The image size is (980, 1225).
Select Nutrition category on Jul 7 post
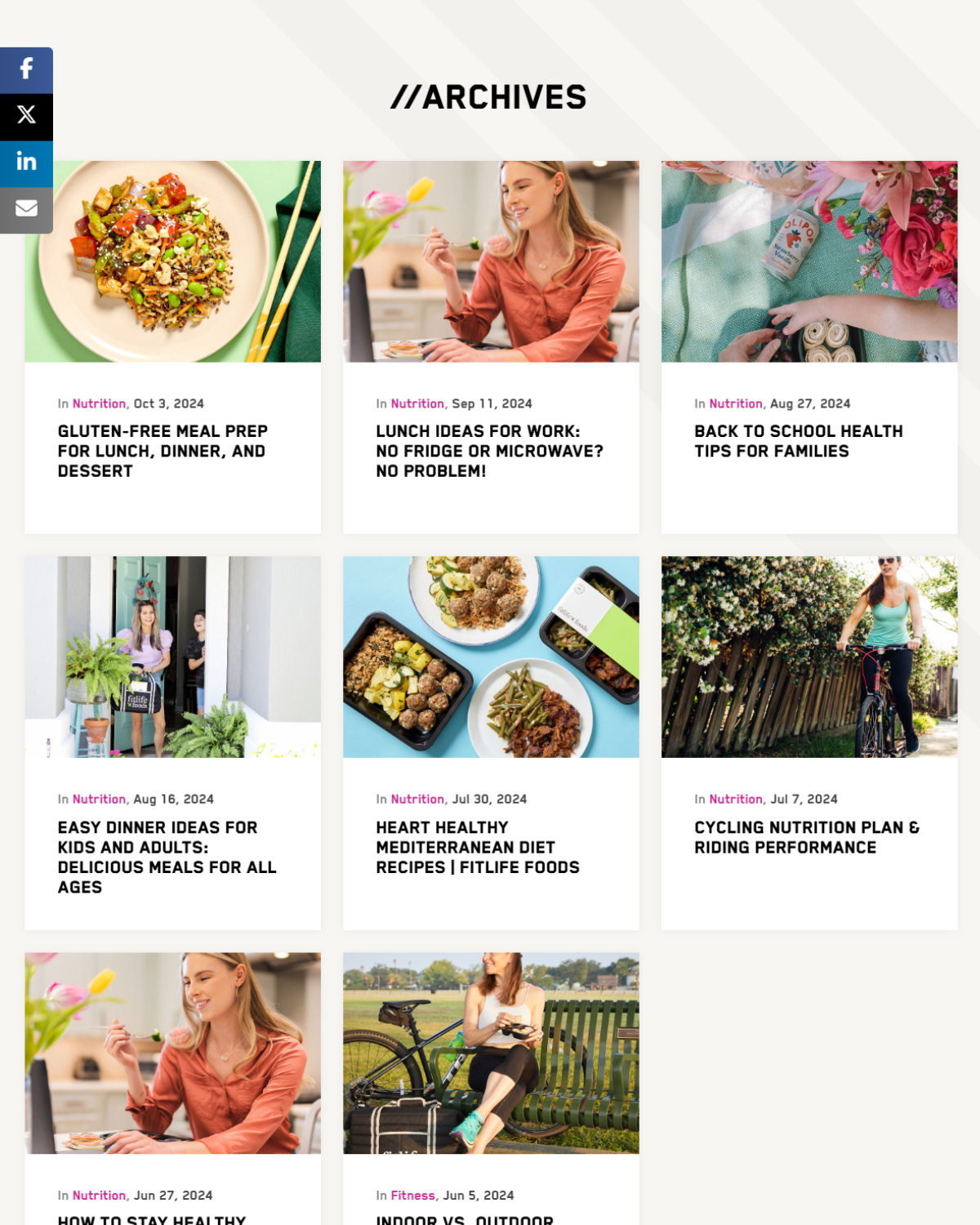coord(736,799)
